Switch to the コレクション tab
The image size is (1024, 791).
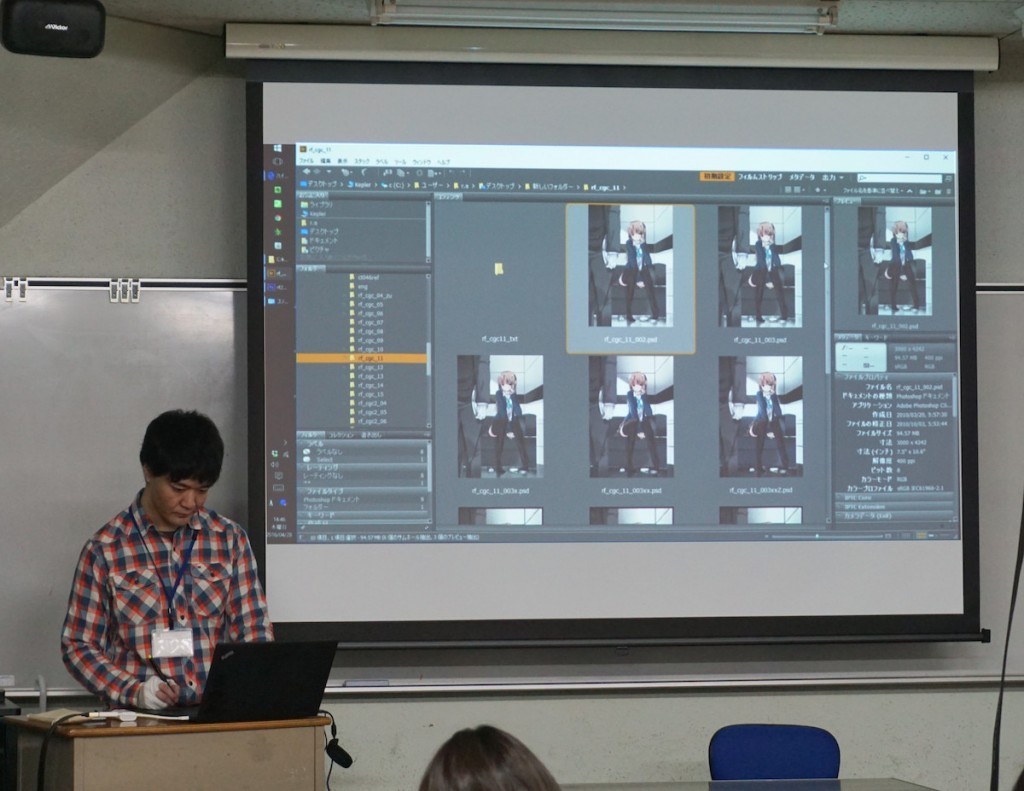[341, 435]
